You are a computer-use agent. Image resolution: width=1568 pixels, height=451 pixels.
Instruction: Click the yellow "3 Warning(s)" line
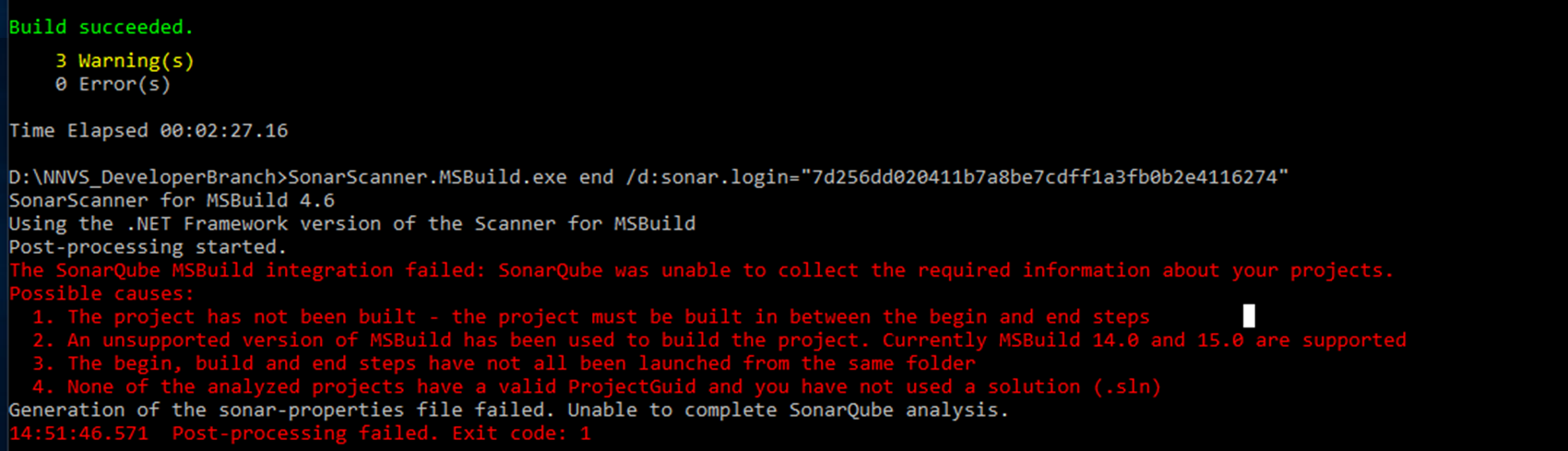[125, 61]
